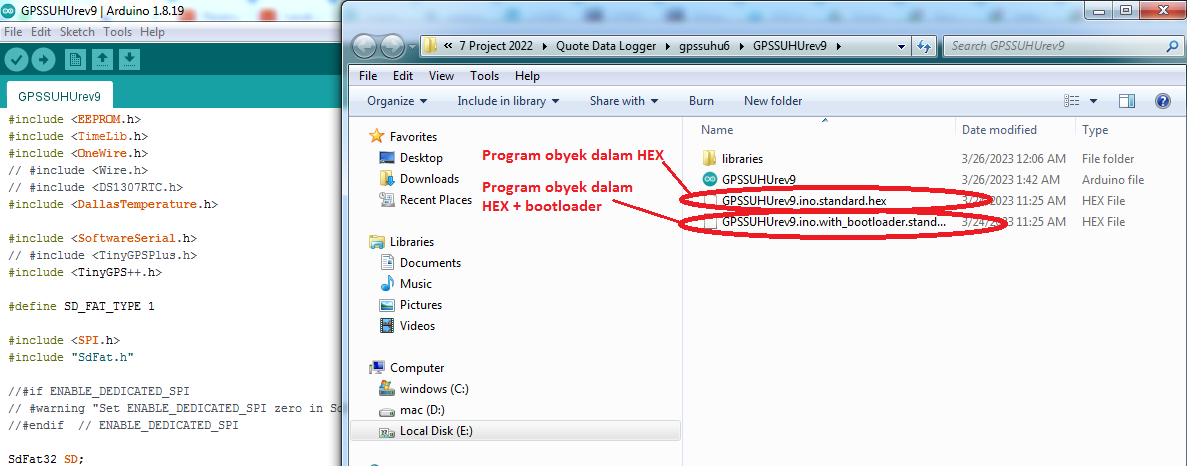
Task: Expand the Share with dropdown
Action: coord(624,101)
